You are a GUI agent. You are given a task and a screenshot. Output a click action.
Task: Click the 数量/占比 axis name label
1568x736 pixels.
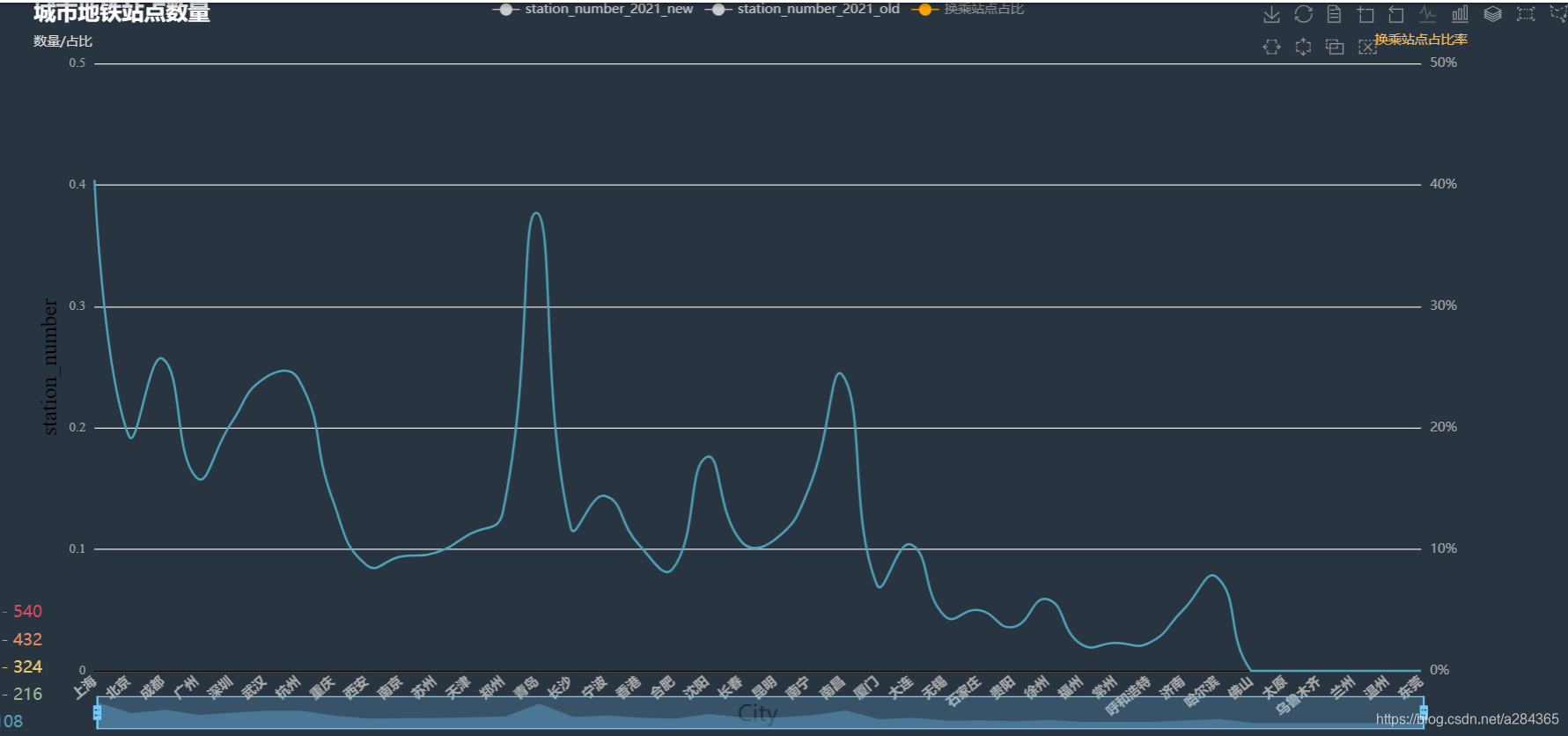coord(63,41)
